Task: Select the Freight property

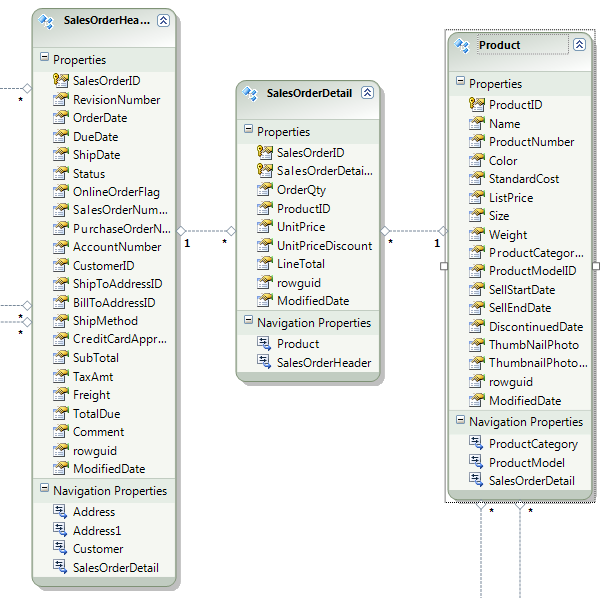Action: [x=92, y=395]
